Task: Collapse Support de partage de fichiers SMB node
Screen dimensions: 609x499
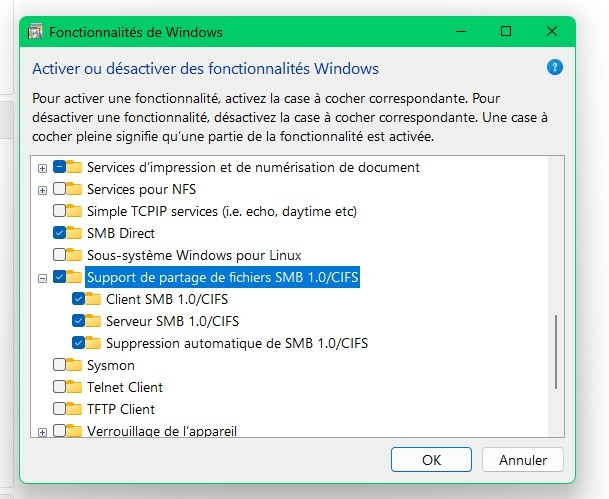Action: pyautogui.click(x=42, y=278)
